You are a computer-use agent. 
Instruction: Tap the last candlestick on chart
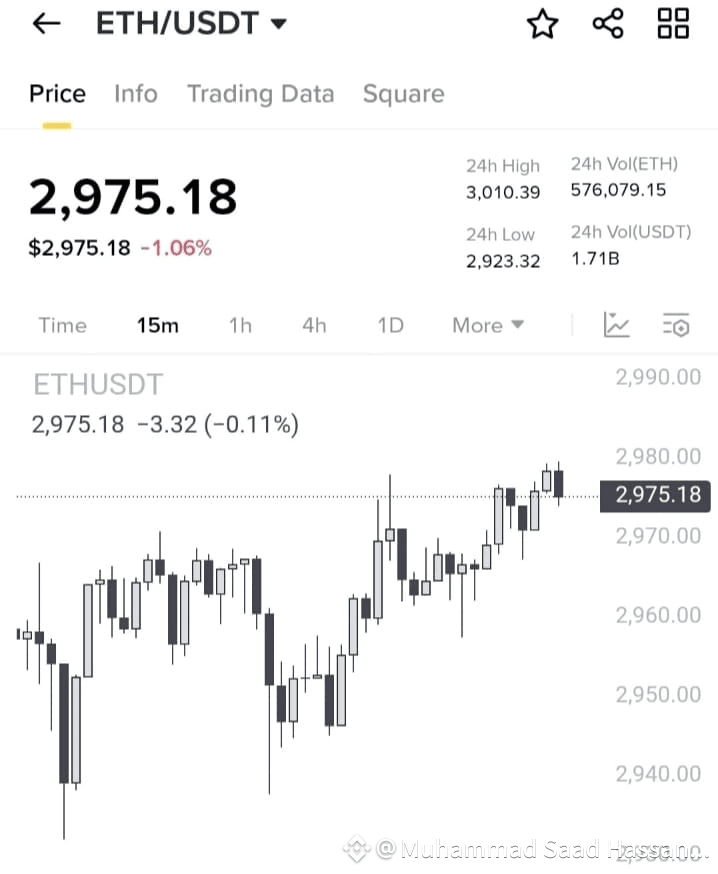click(x=559, y=483)
